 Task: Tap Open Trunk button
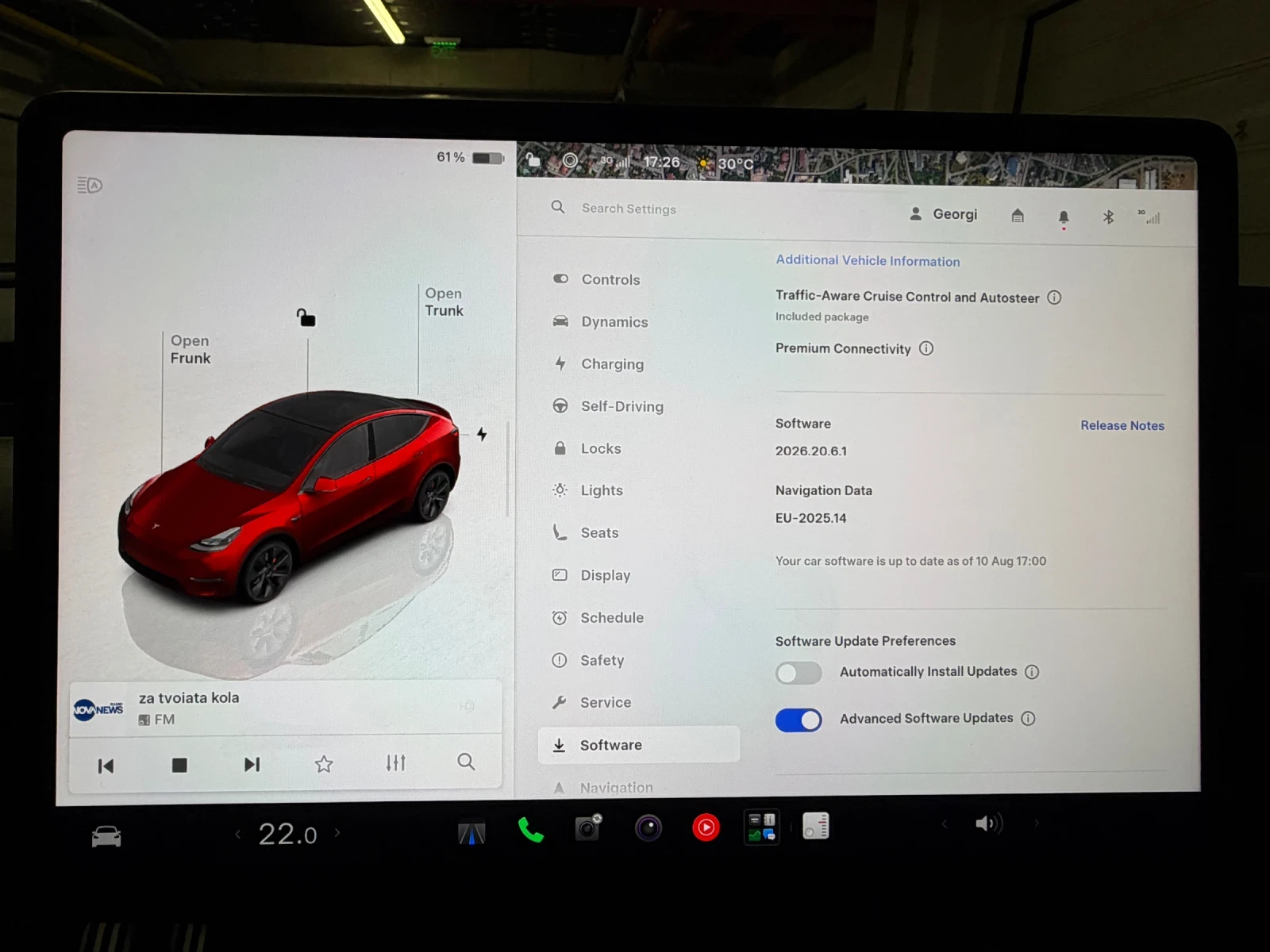point(444,301)
